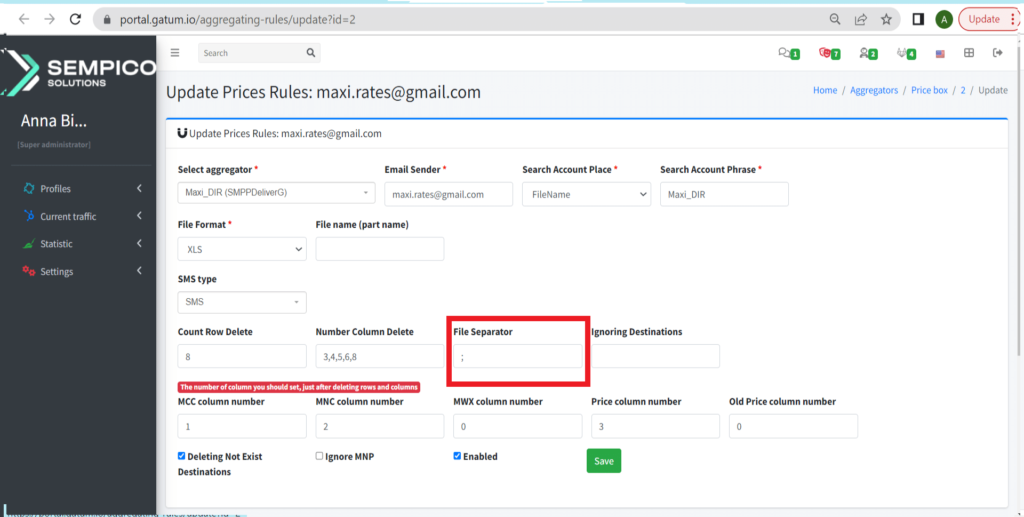The image size is (1024, 517).
Task: Click the Ignoring Destinations field
Action: [x=655, y=356]
